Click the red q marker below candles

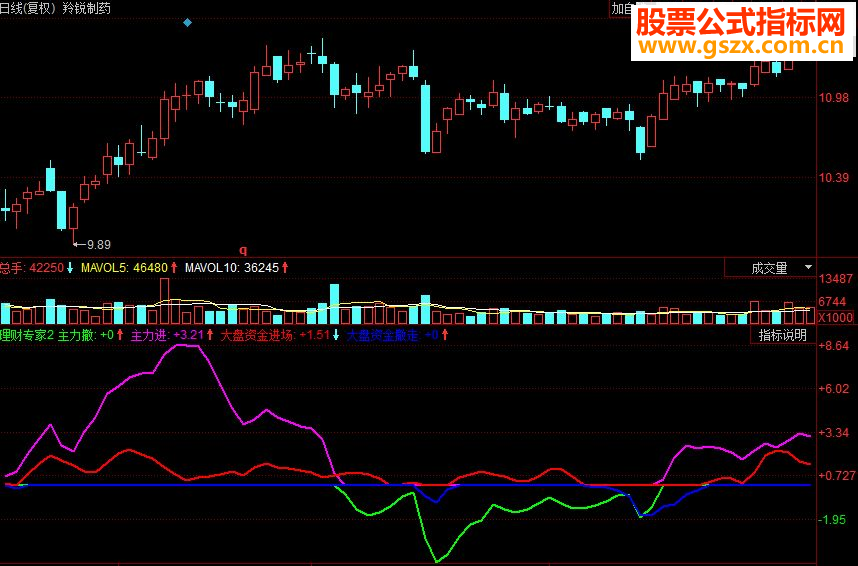[x=244, y=250]
